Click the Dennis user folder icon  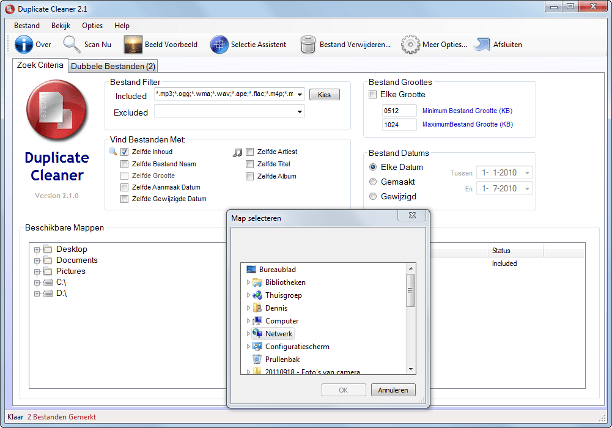pyautogui.click(x=257, y=308)
